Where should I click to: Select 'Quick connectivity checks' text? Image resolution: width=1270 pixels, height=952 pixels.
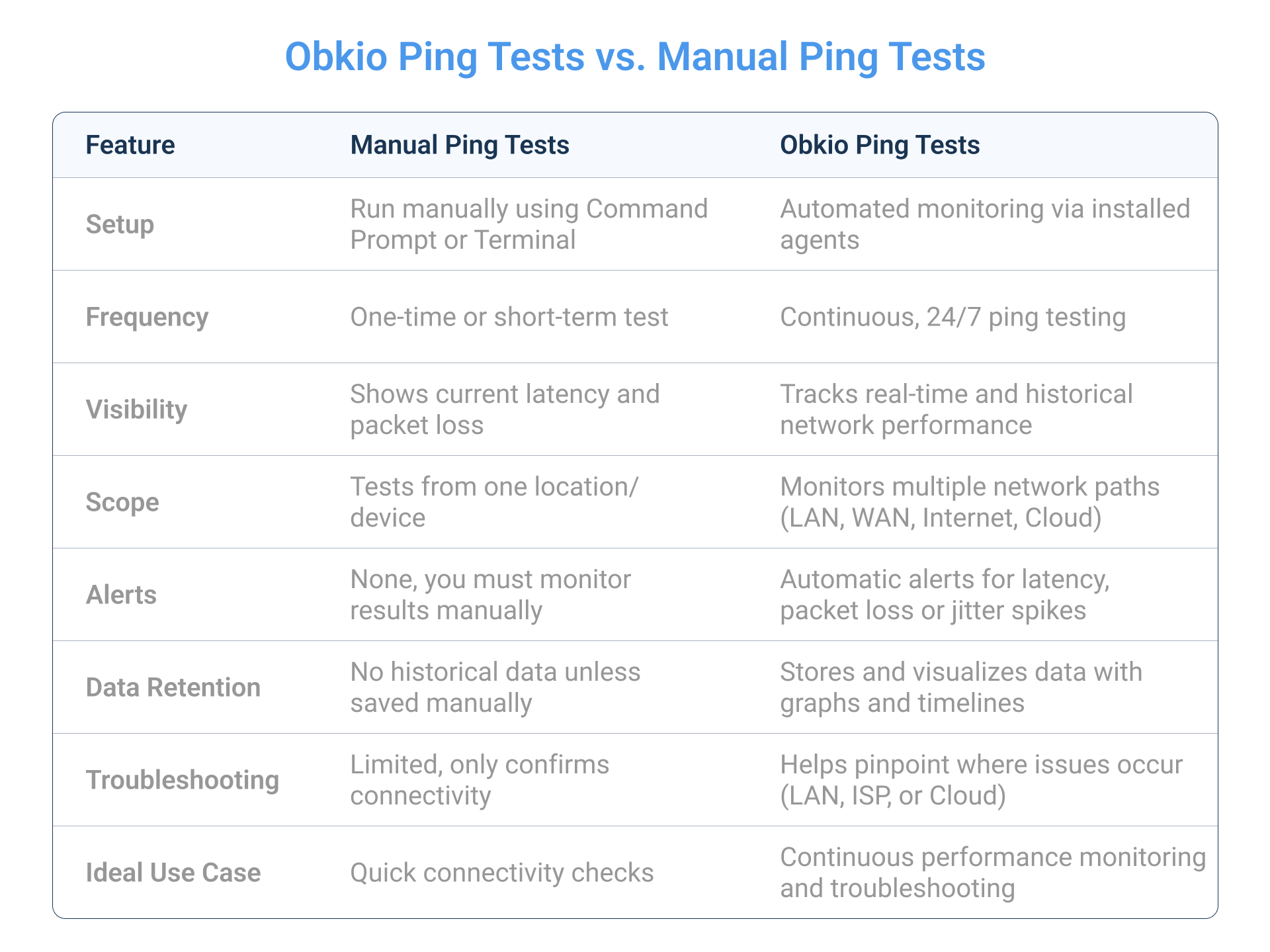click(x=501, y=873)
